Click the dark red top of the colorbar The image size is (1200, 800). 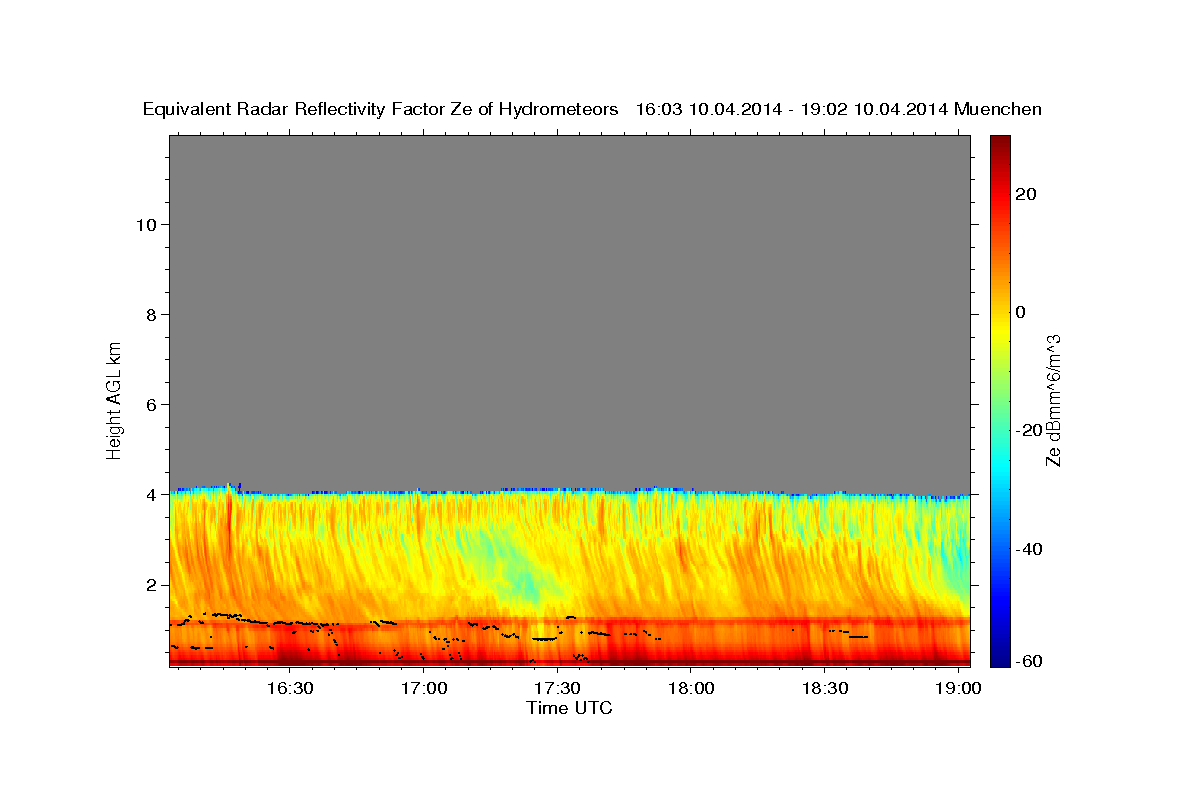(999, 145)
